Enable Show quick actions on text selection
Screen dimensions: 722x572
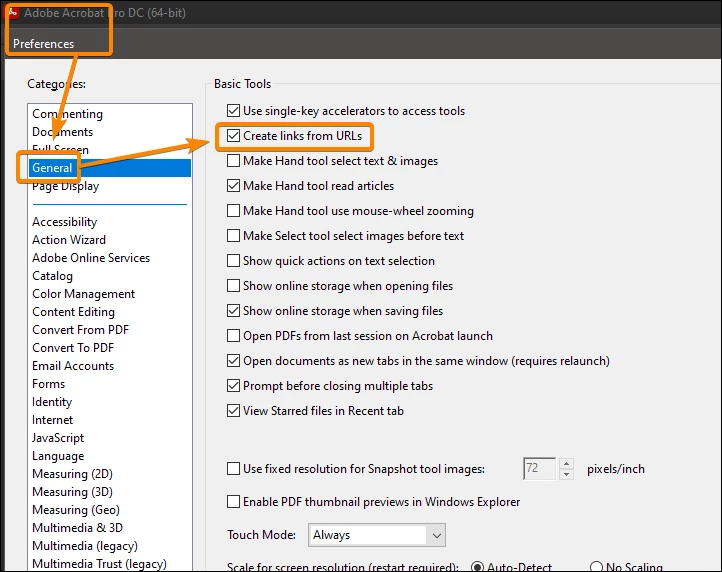pyautogui.click(x=233, y=261)
